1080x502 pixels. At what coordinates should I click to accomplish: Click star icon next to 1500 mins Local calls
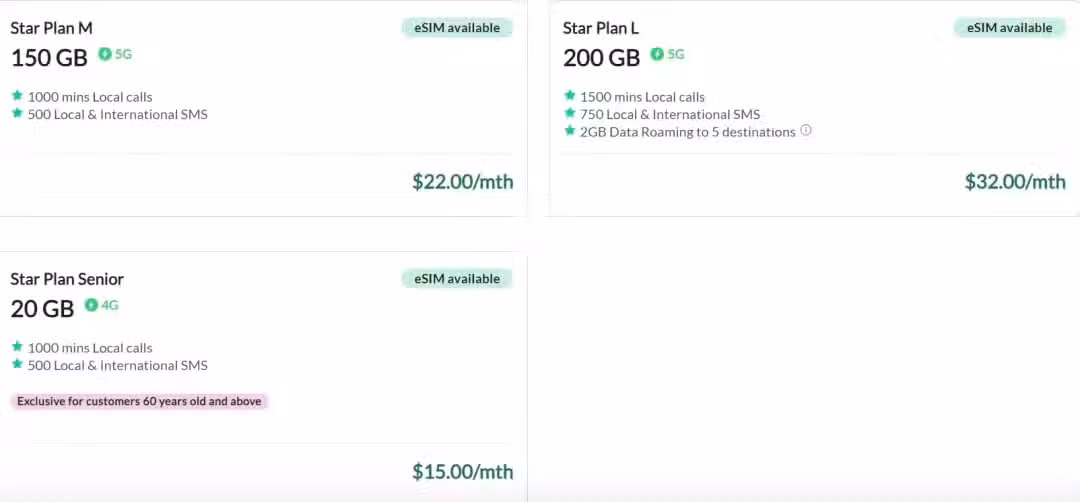point(570,96)
